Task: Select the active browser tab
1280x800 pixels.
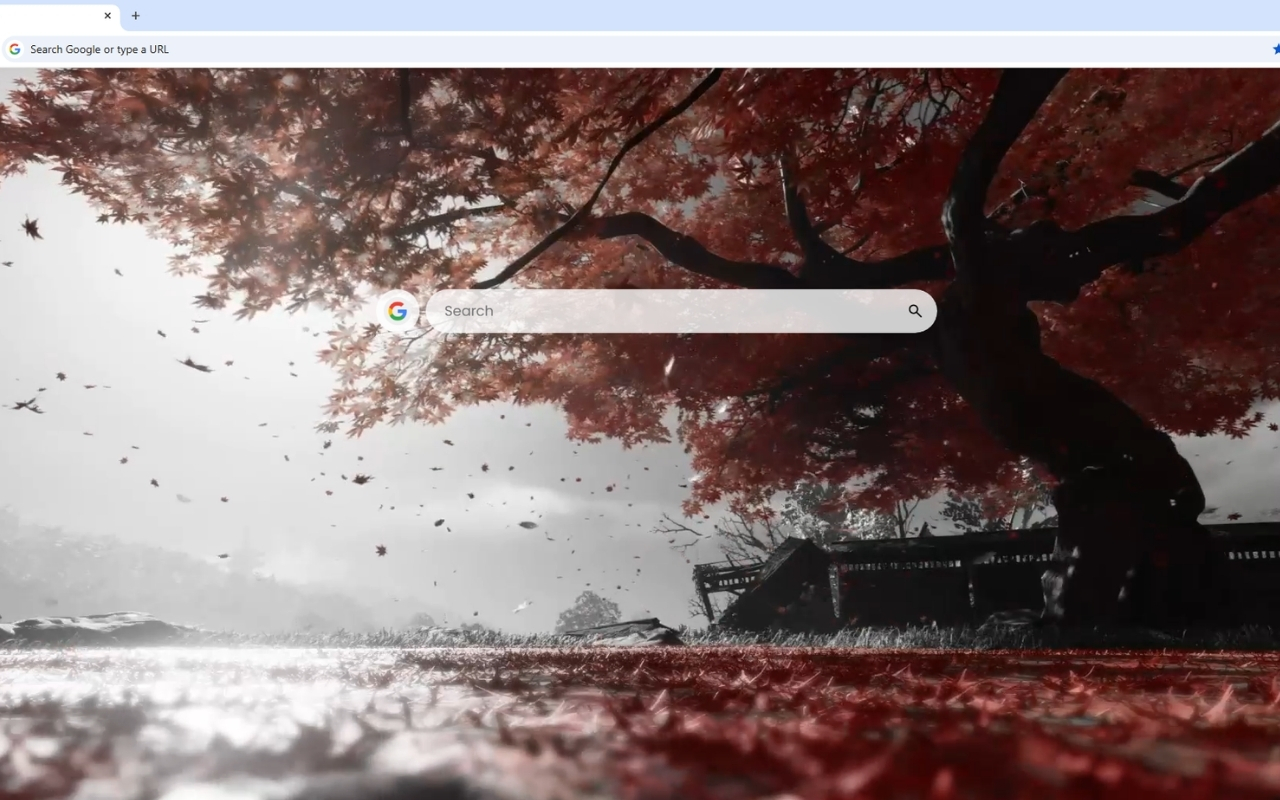Action: coord(60,16)
